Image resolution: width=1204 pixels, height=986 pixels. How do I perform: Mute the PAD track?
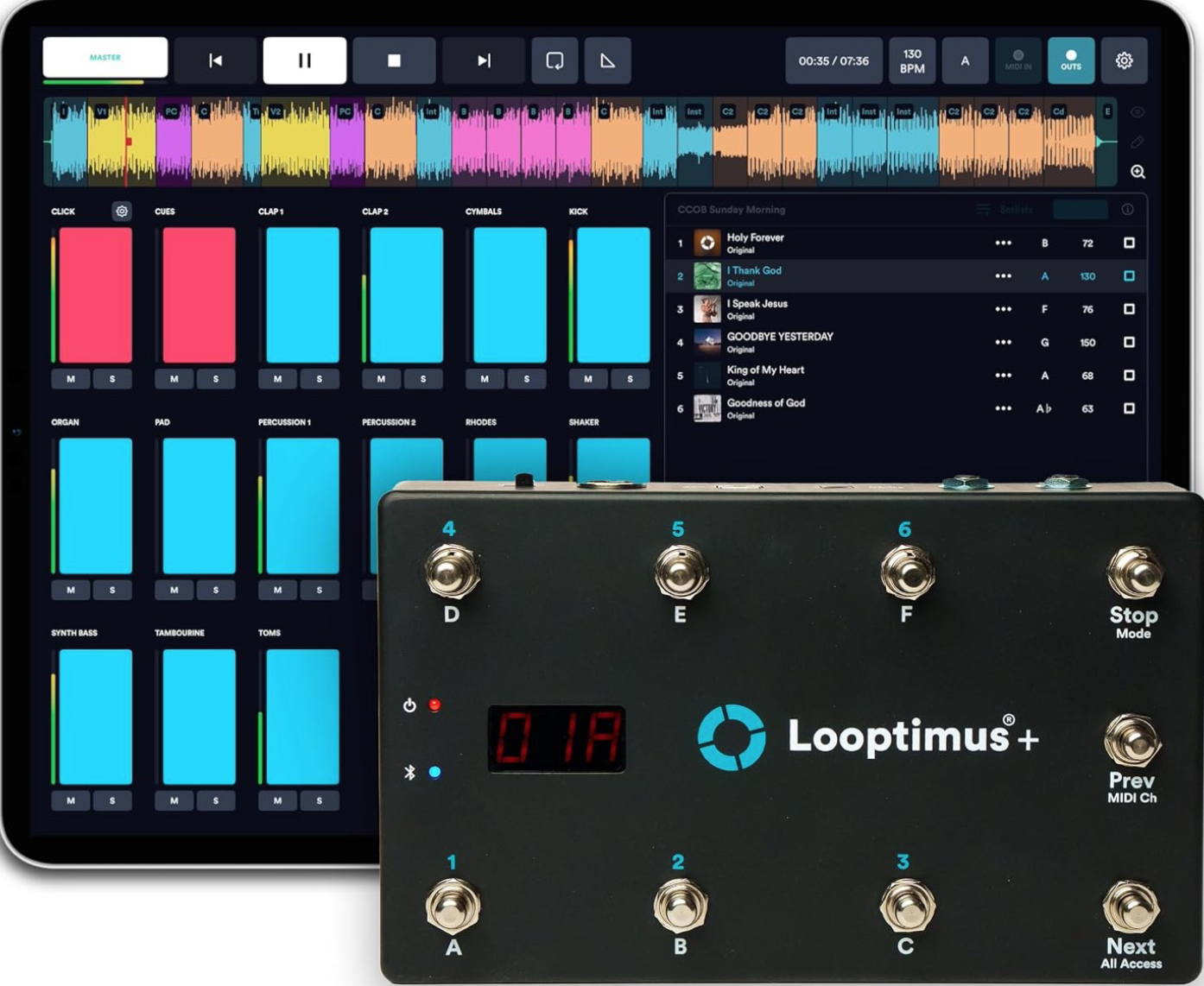[174, 590]
